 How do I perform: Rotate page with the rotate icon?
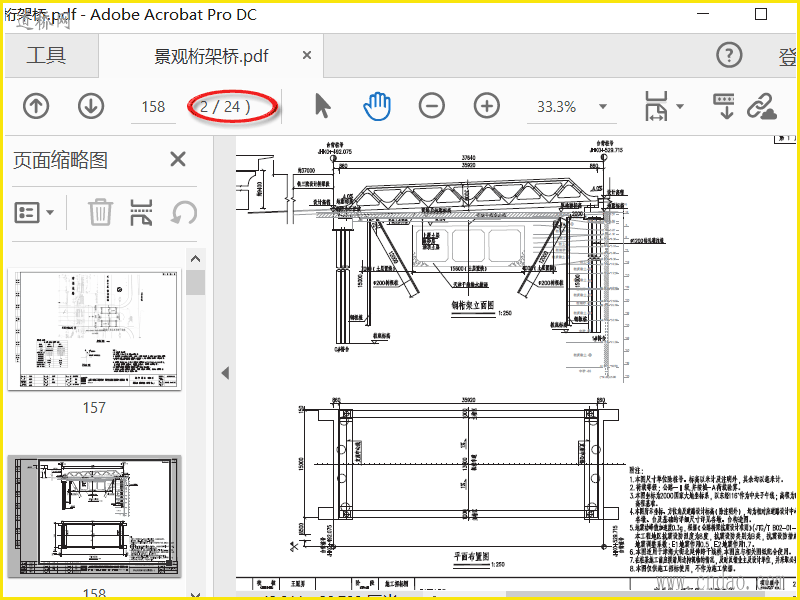(184, 212)
